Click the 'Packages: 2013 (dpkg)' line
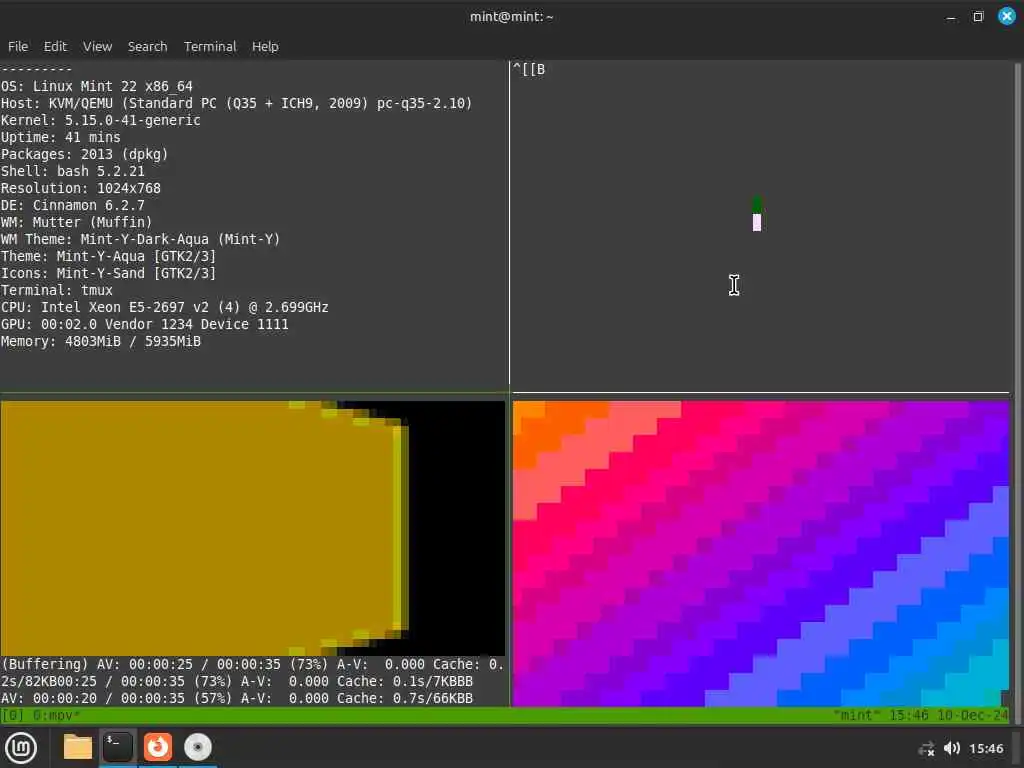Image resolution: width=1024 pixels, height=768 pixels. (x=84, y=154)
